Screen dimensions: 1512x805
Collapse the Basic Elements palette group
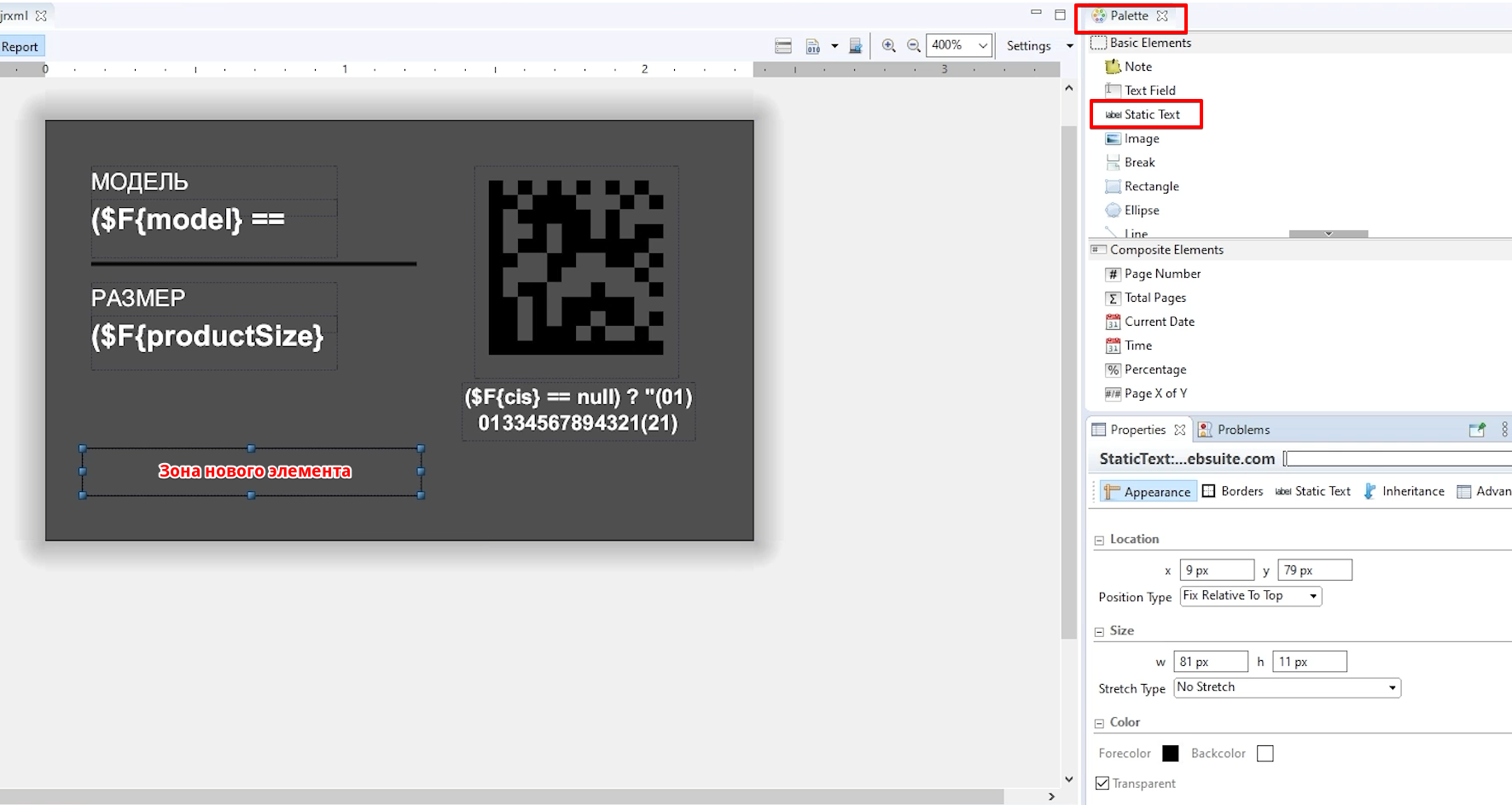[1141, 43]
